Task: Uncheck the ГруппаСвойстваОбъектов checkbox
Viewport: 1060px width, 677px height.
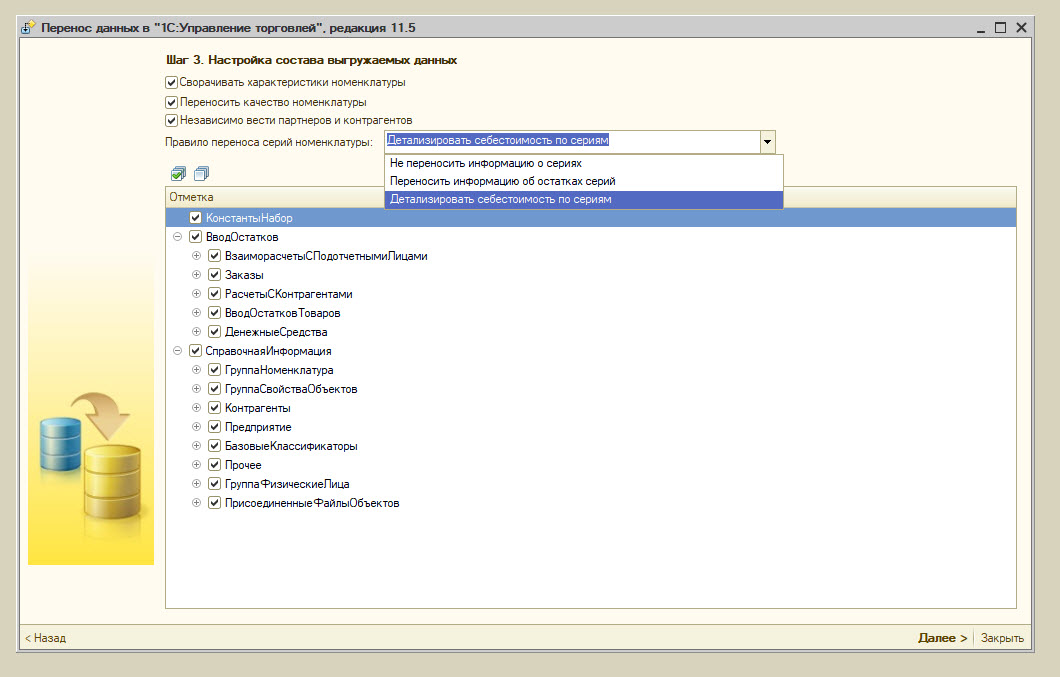Action: coord(214,389)
